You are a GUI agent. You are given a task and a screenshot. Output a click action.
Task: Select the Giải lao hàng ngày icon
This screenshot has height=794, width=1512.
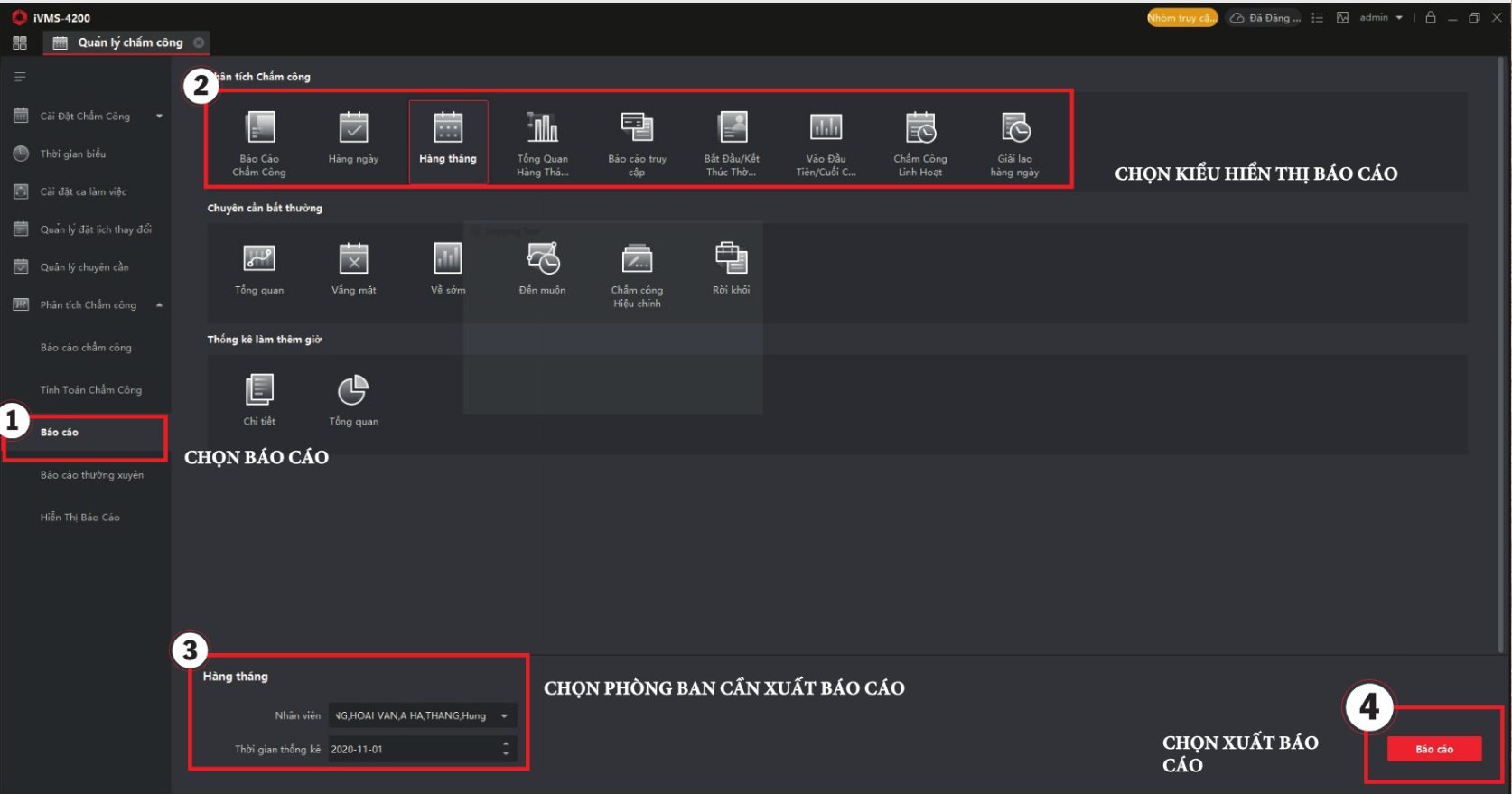click(1014, 128)
